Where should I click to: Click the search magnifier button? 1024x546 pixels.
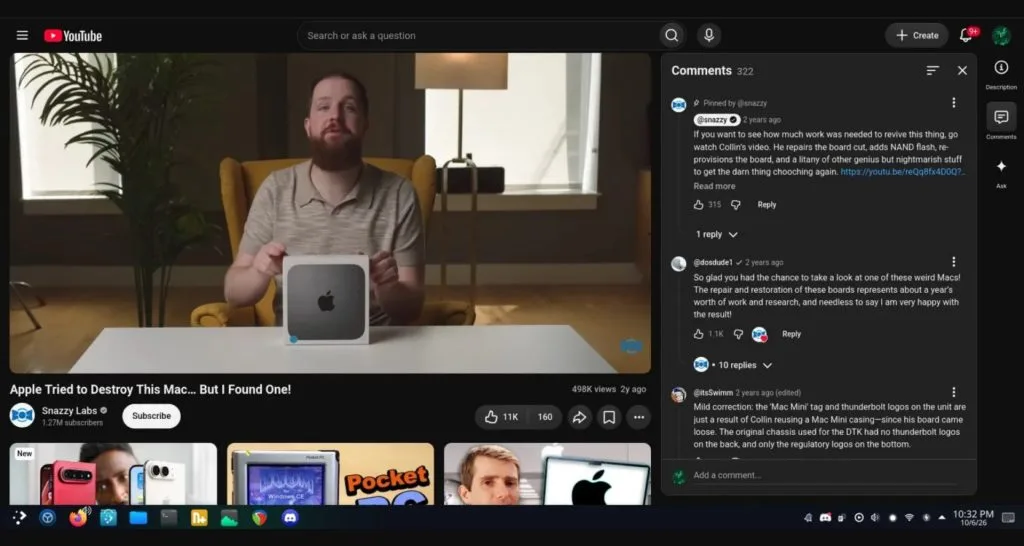click(671, 35)
